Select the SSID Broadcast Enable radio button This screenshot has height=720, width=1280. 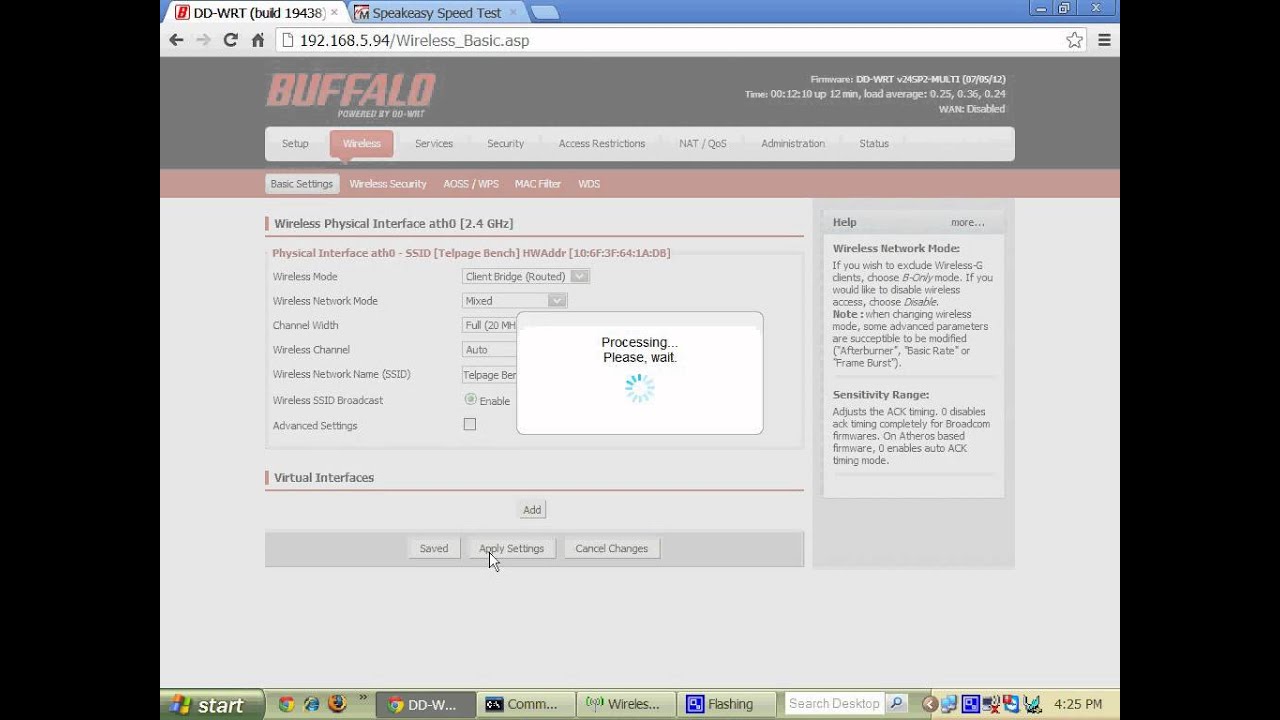[x=470, y=399]
